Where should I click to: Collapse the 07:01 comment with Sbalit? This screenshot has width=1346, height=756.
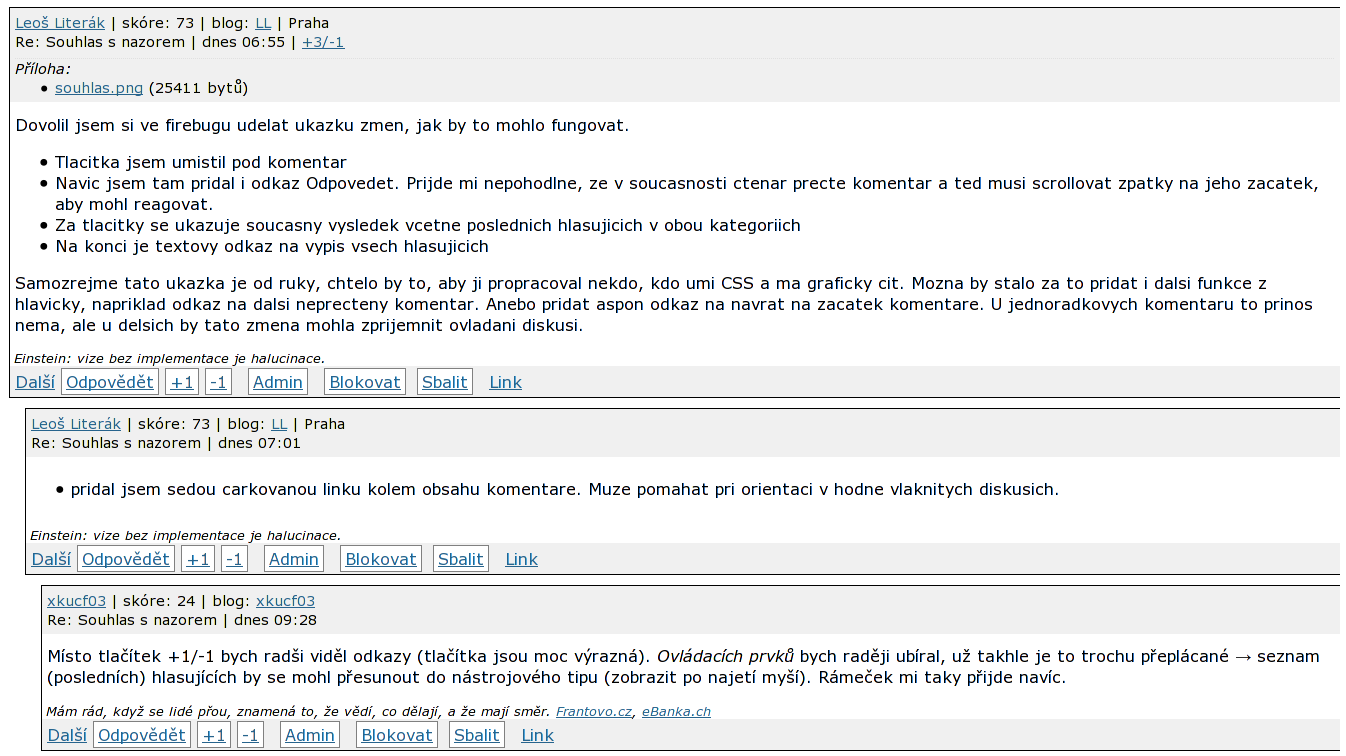461,559
